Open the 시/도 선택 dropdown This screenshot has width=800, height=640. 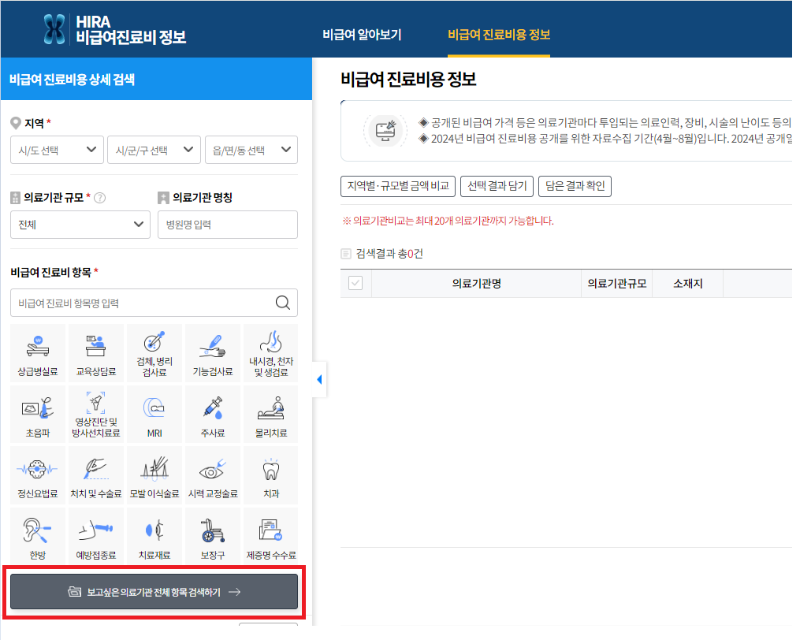[x=56, y=150]
